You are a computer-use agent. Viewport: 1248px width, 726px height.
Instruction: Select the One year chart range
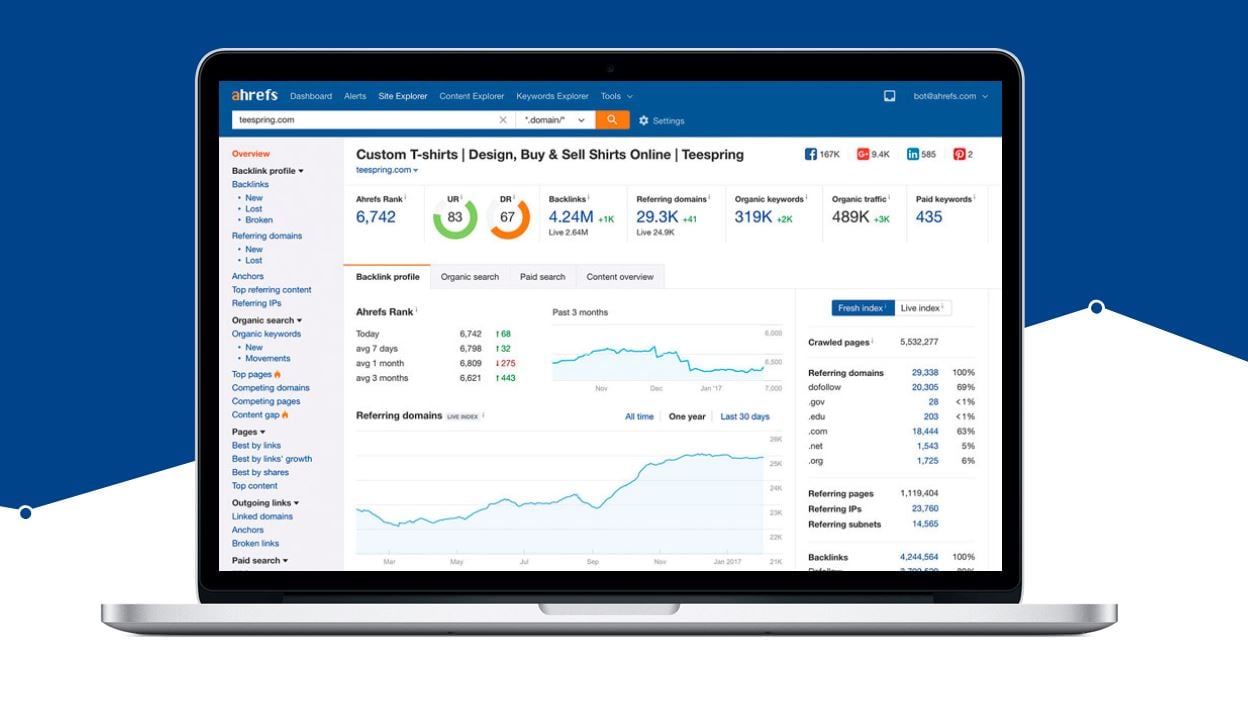687,417
